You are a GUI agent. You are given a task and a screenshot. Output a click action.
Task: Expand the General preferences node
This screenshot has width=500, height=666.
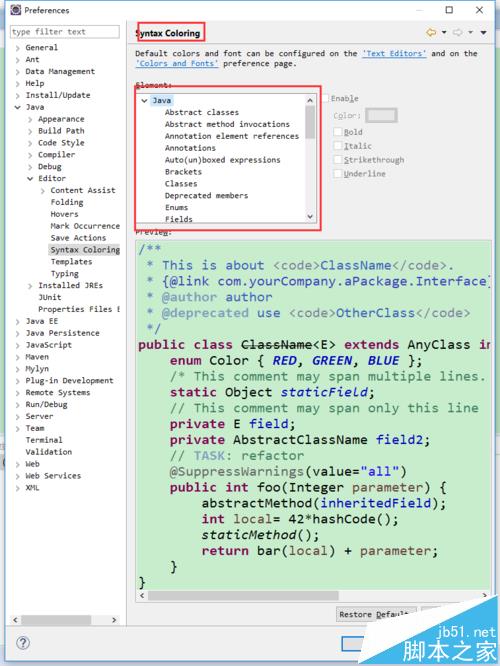tap(17, 48)
